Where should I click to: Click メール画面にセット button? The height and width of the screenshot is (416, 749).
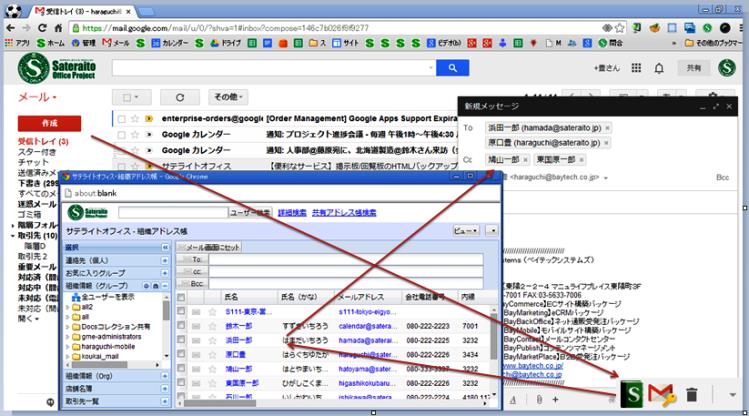click(209, 247)
